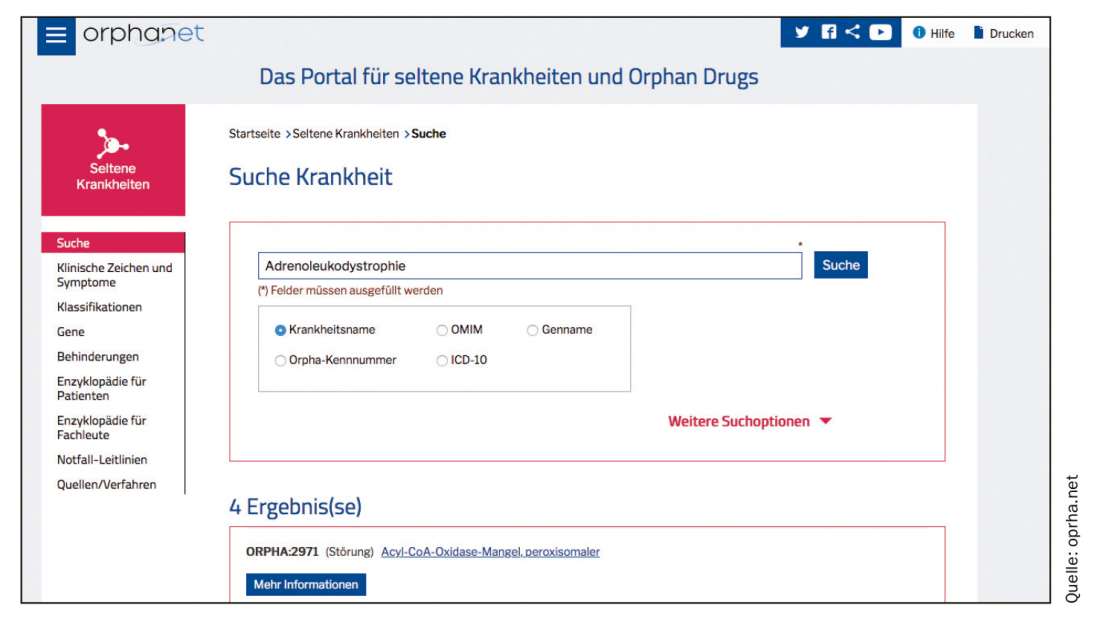Expand Weitere Suchoptionen
The width and height of the screenshot is (1100, 625).
[x=749, y=421]
